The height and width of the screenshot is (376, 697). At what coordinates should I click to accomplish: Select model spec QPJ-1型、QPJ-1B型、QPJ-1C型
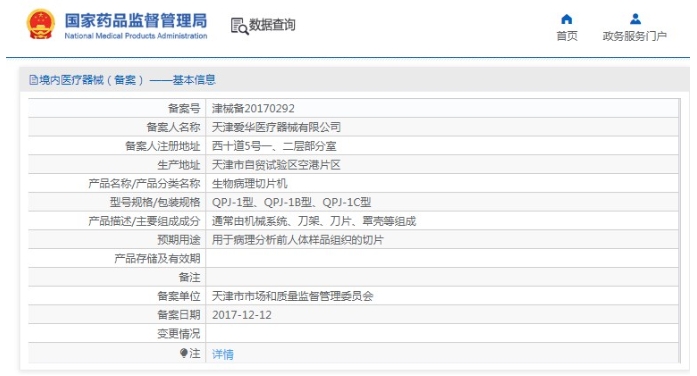tap(291, 203)
